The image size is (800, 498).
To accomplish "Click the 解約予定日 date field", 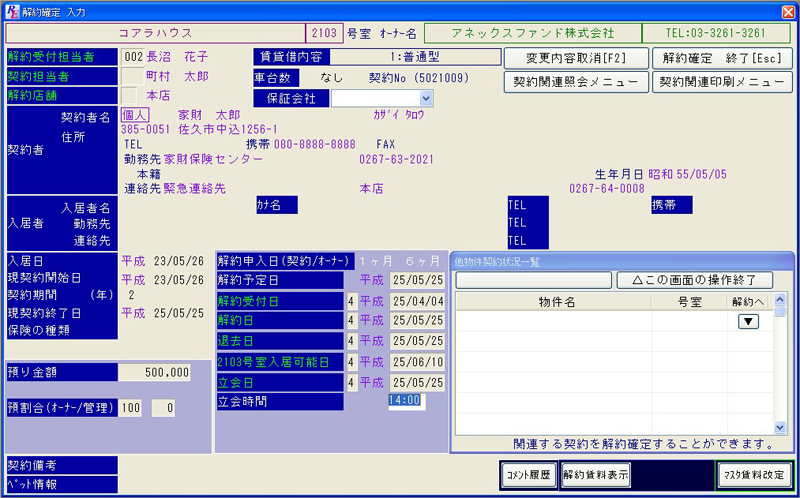I will [418, 279].
